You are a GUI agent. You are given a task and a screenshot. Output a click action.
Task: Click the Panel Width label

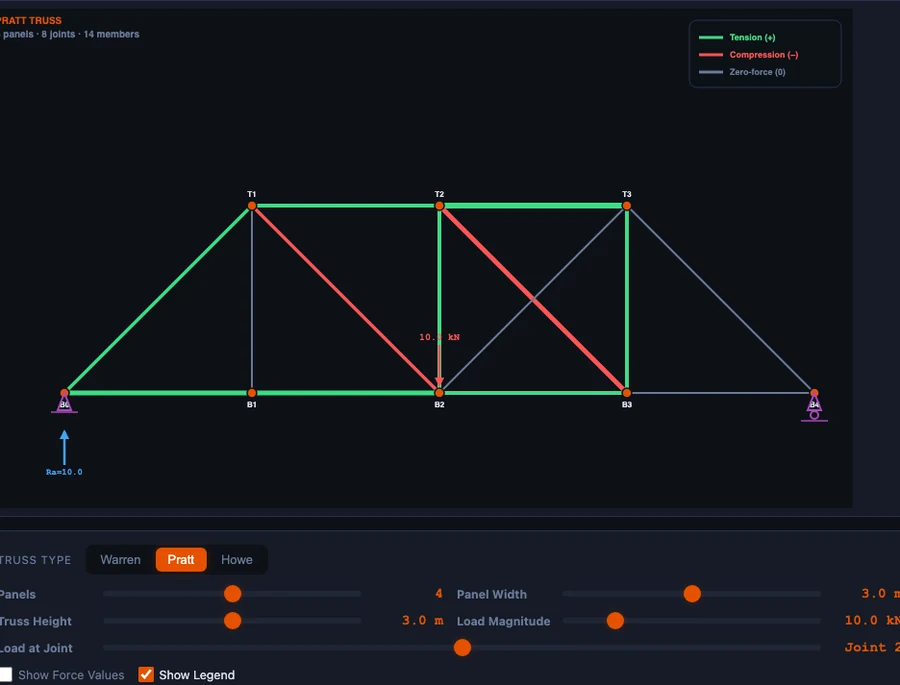[x=492, y=594]
